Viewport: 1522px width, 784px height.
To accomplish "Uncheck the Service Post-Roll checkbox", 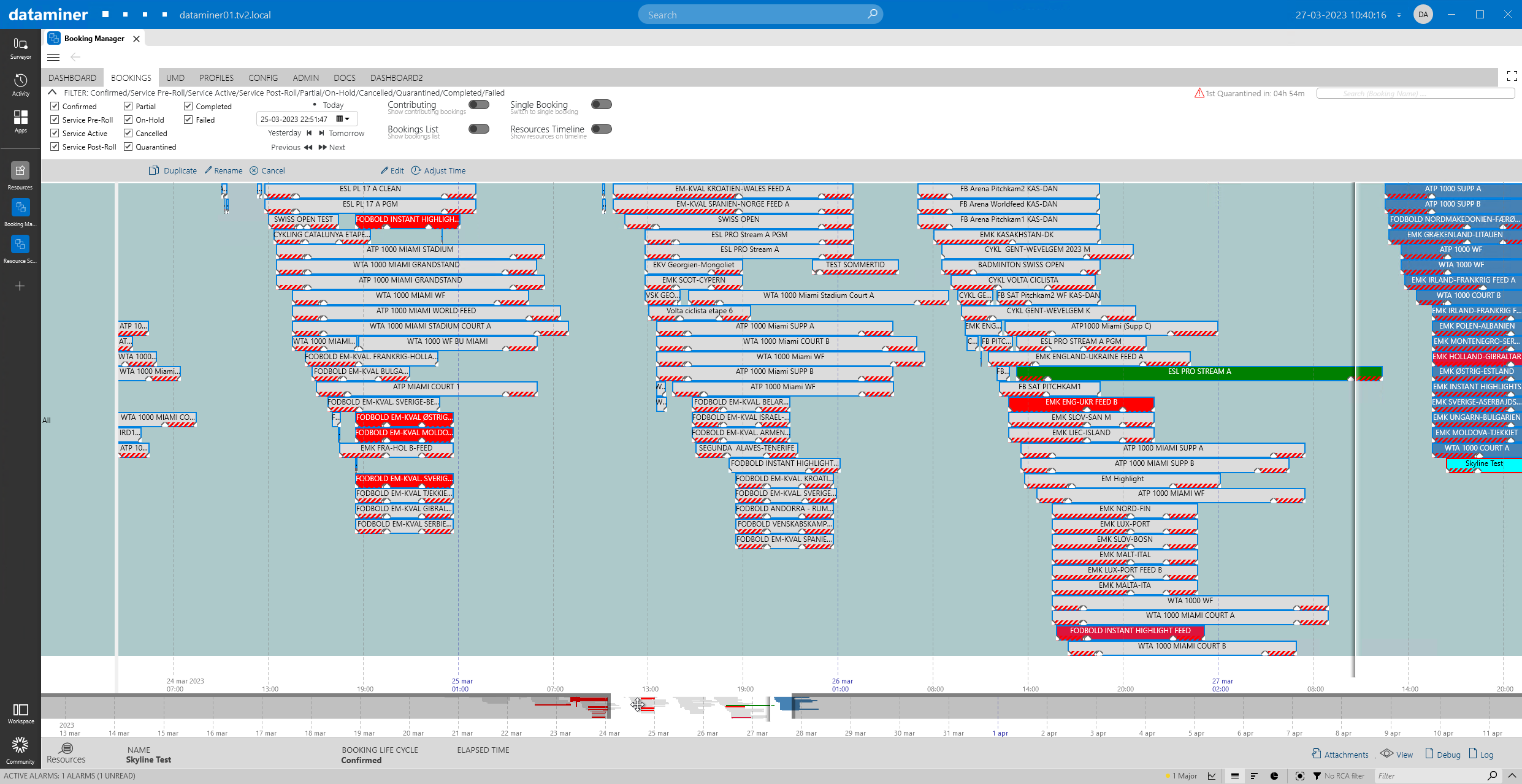I will pos(55,147).
